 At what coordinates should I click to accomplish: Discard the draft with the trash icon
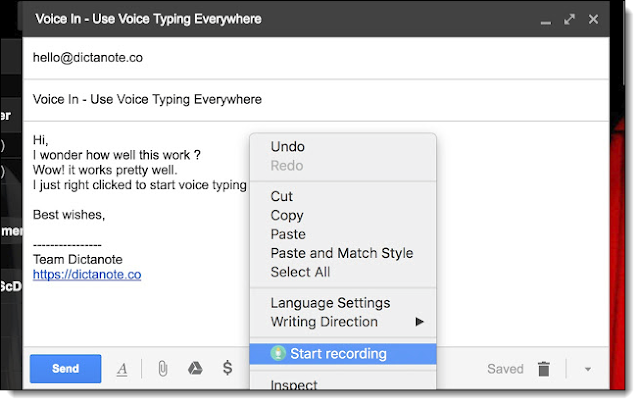[543, 369]
